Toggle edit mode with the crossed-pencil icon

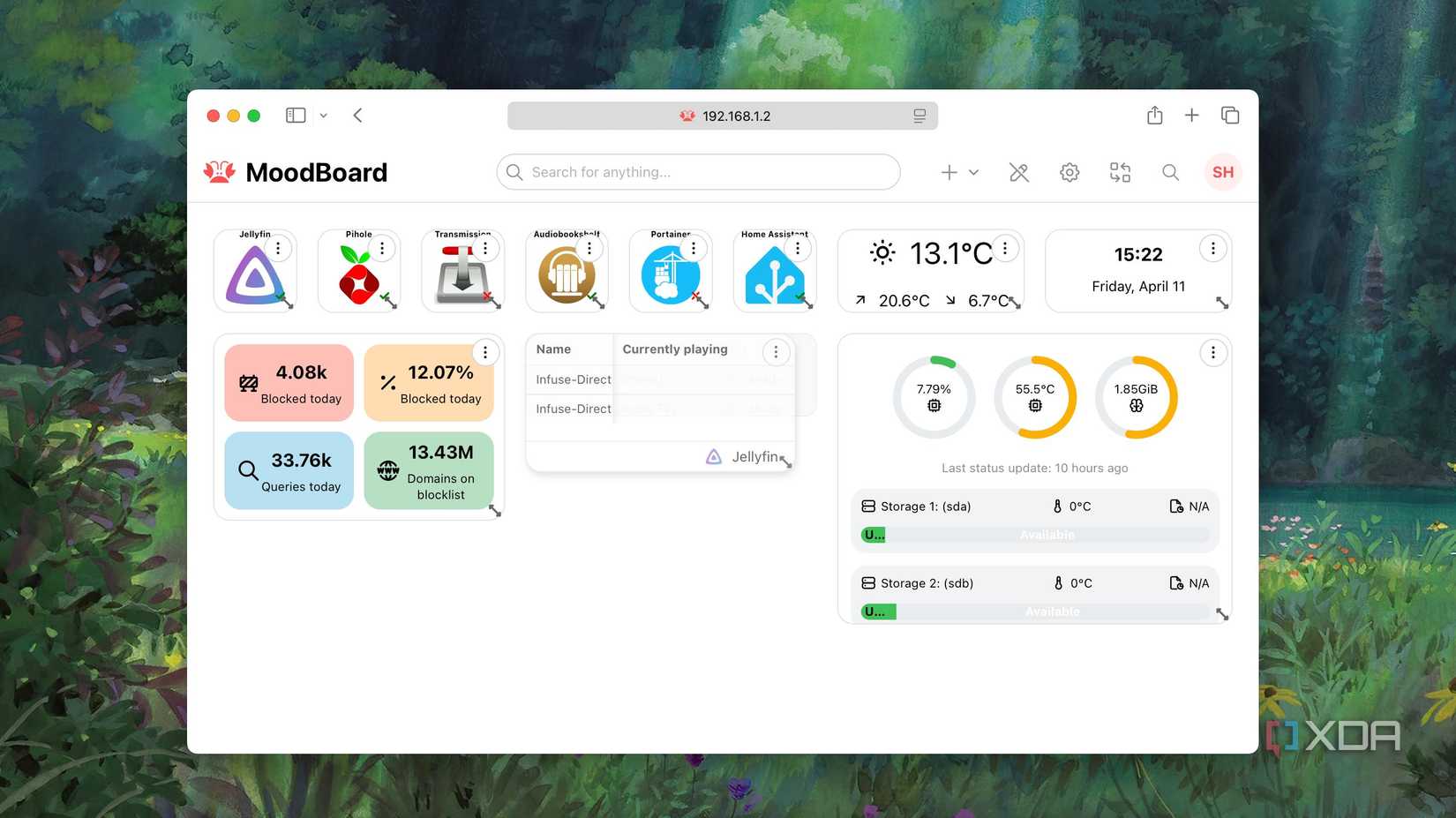tap(1017, 172)
